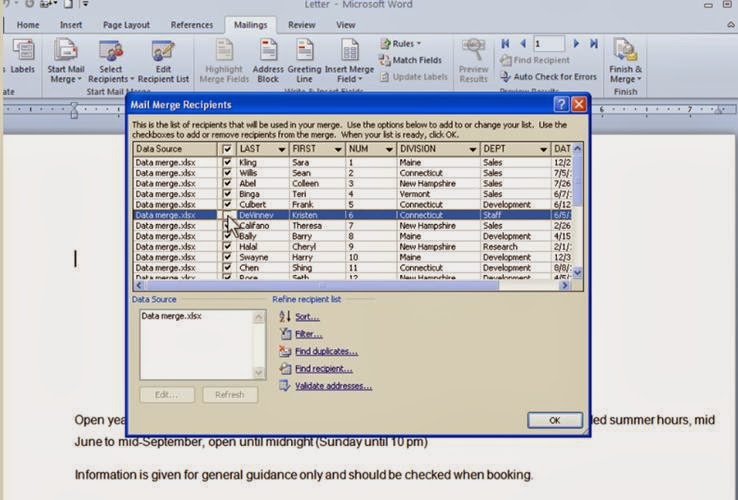
Task: Click the Filter... link
Action: 309,334
